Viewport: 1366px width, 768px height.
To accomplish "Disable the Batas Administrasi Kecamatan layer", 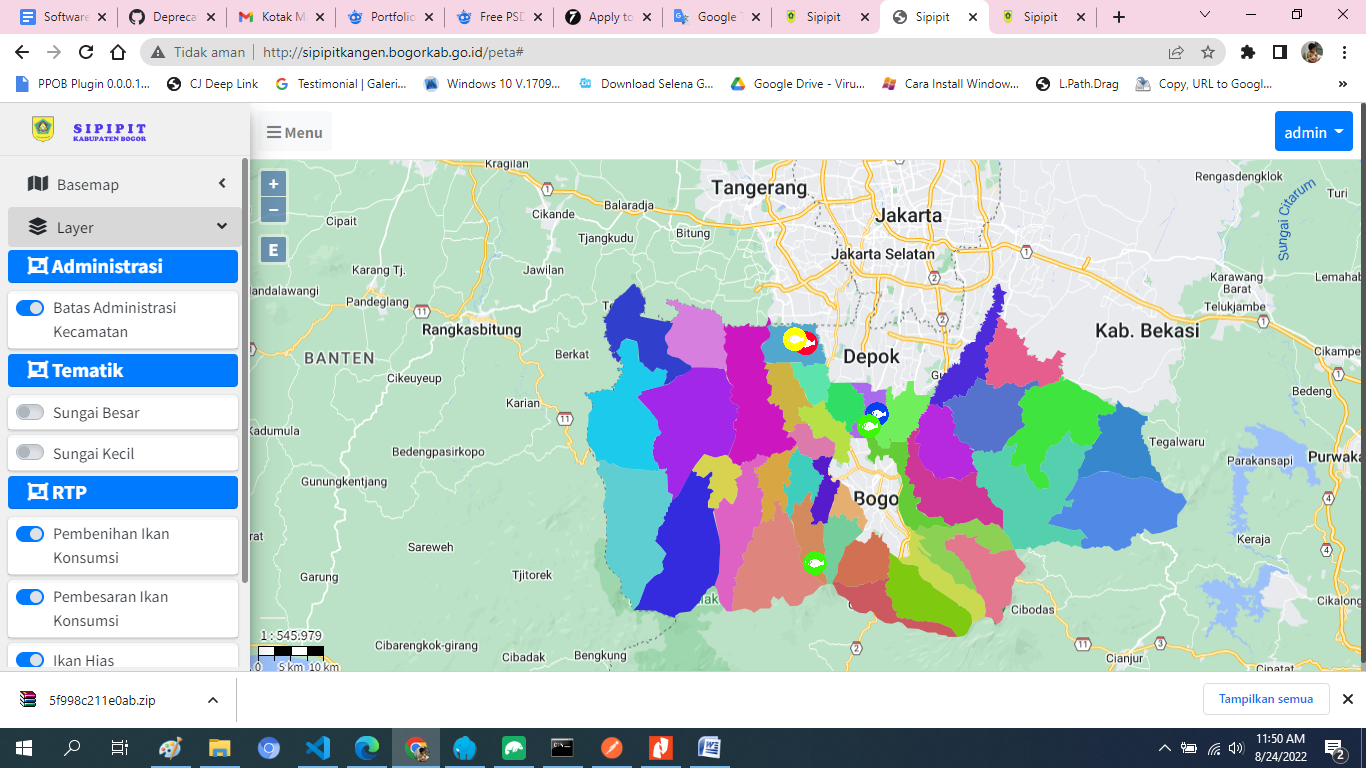I will (x=30, y=308).
